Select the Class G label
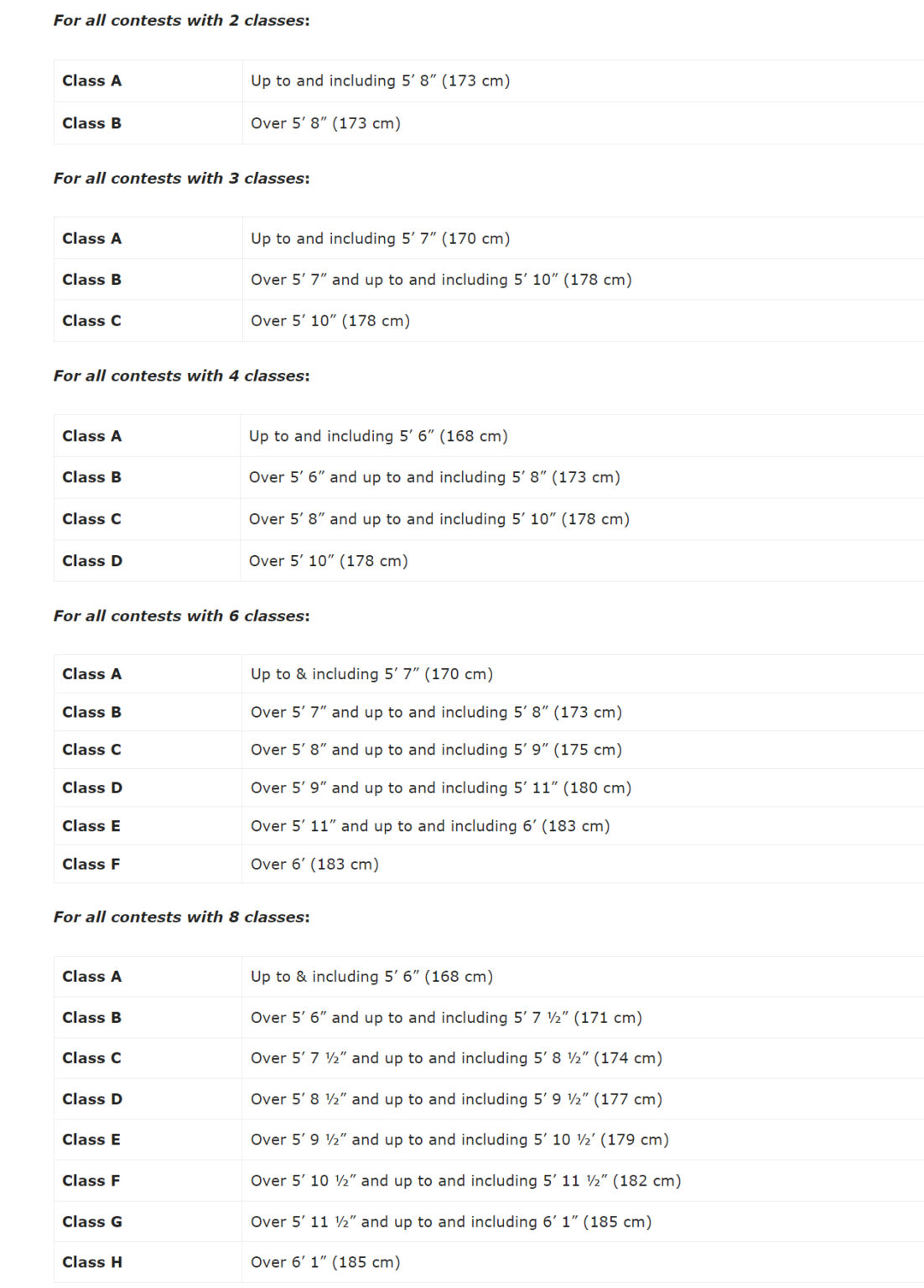Screen dimensions: 924x1288 [x=92, y=1223]
